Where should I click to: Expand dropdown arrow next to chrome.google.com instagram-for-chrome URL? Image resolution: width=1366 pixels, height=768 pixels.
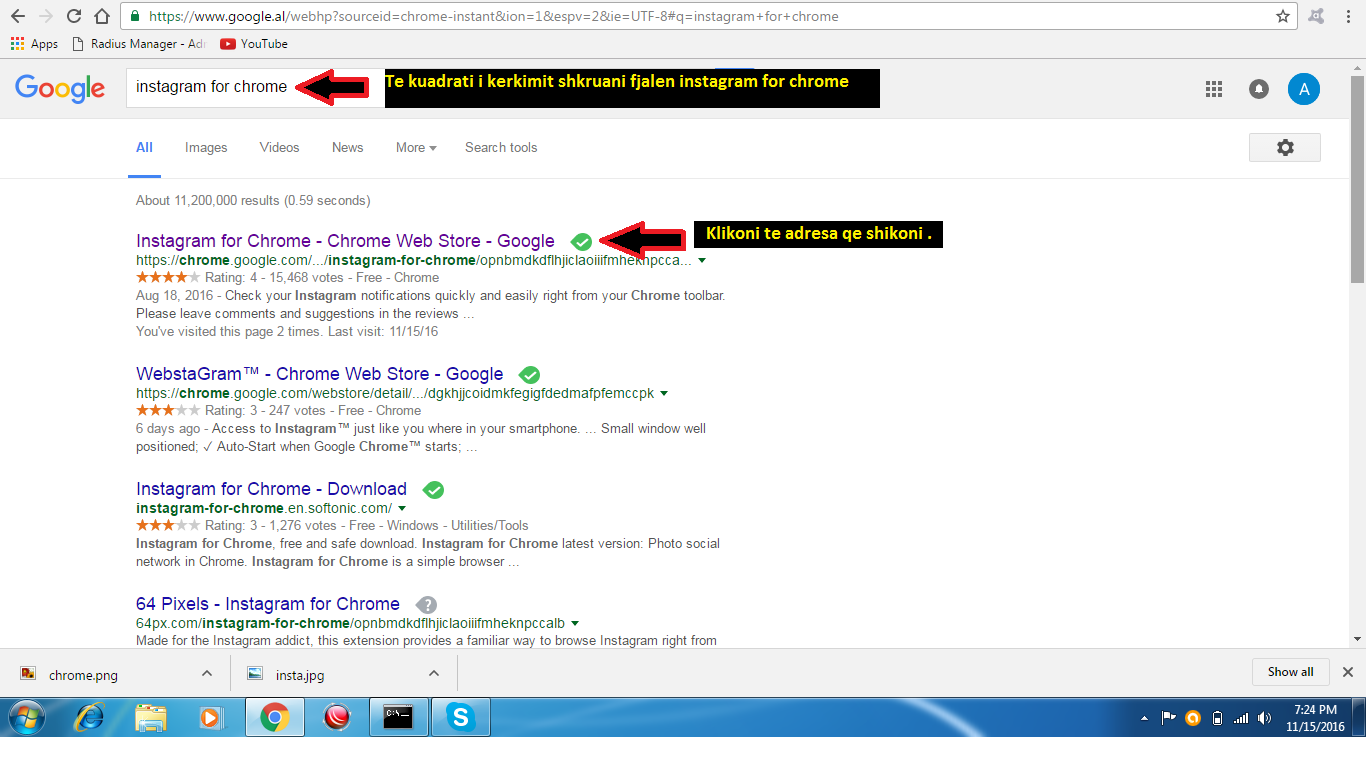pos(702,260)
